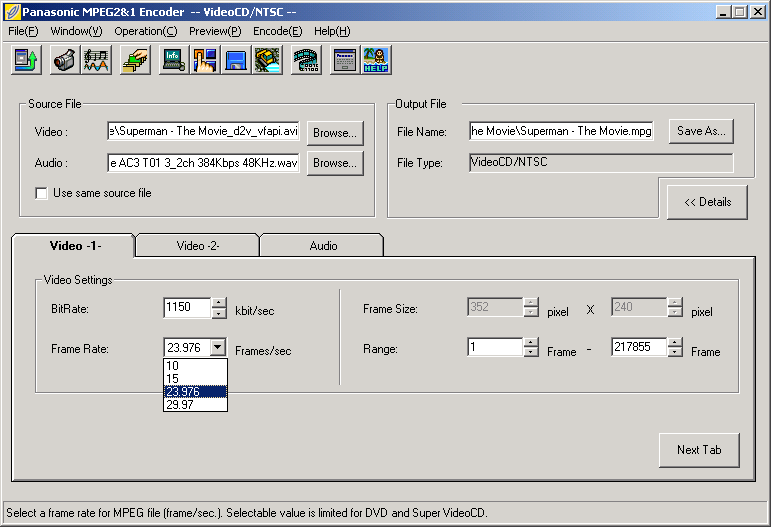Open the Help(H) menu
The width and height of the screenshot is (771, 527).
click(x=332, y=31)
